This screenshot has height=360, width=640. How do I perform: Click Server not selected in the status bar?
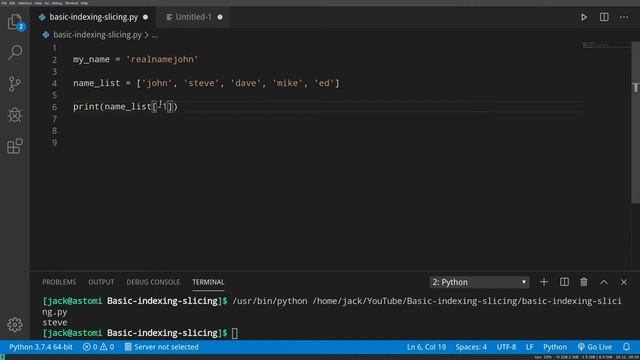(x=162, y=347)
